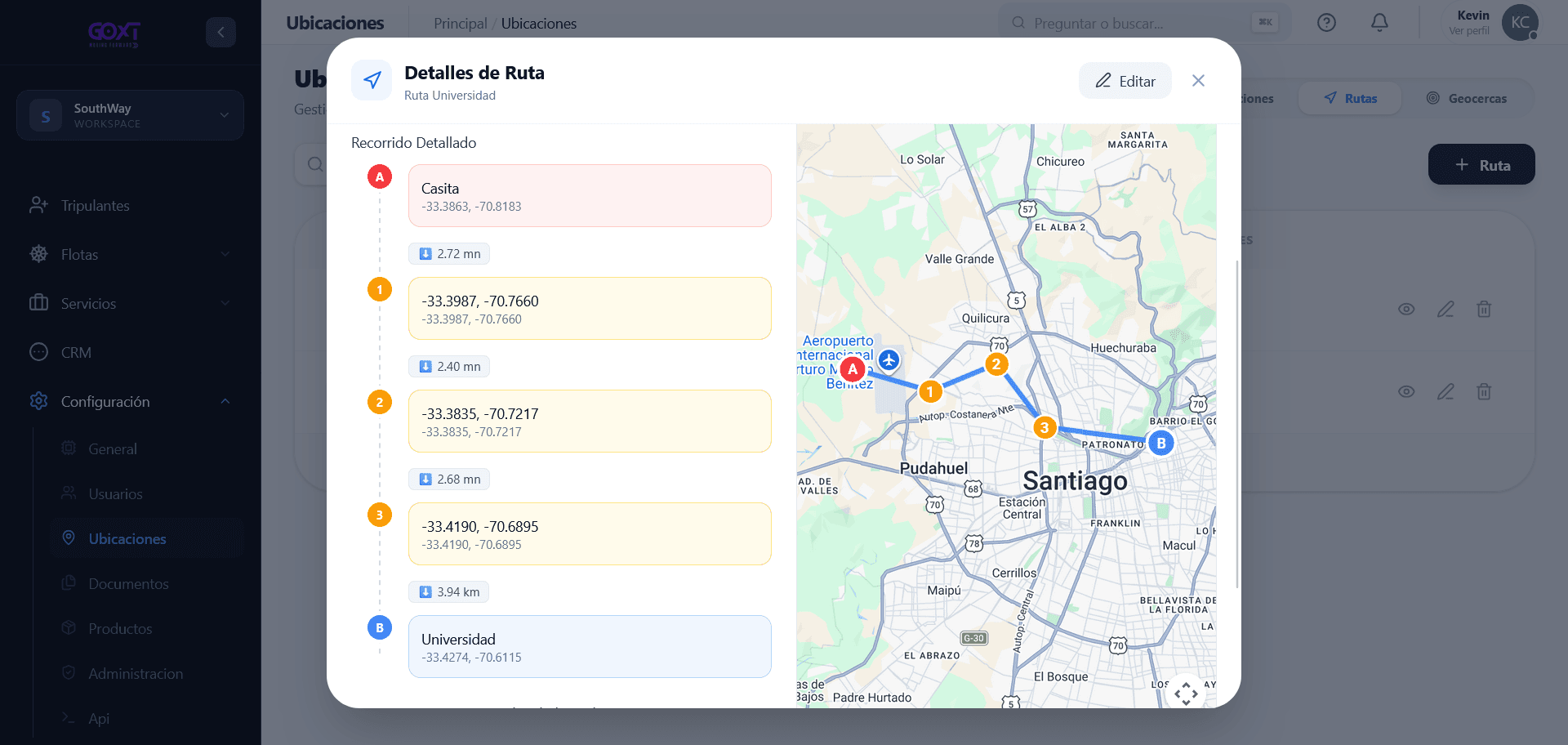Click the Principal breadcrumb link
This screenshot has width=1568, height=745.
coord(460,24)
